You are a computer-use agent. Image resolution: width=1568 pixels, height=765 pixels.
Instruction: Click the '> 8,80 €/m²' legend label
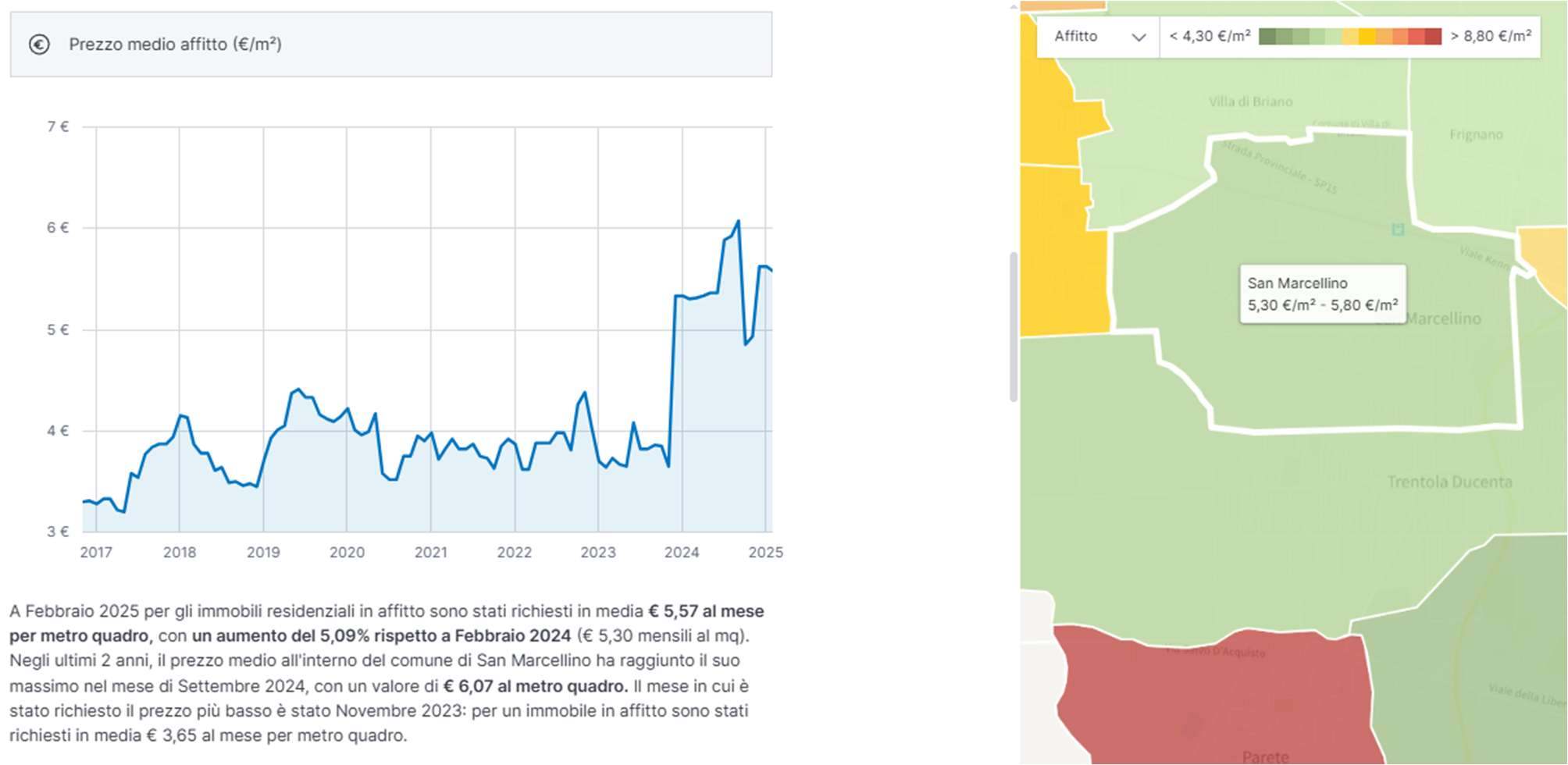1491,37
